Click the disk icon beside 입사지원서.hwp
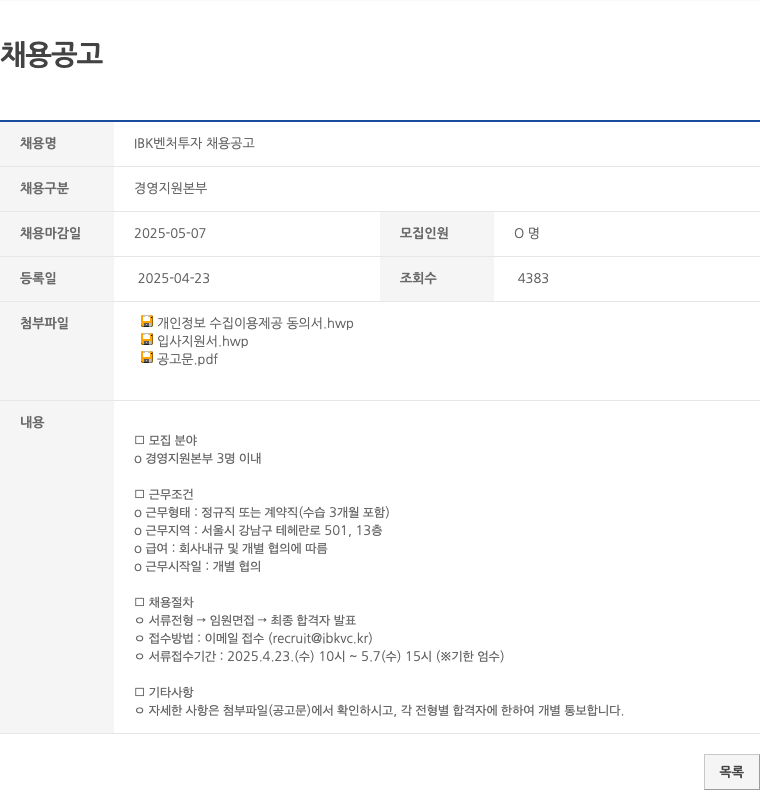The width and height of the screenshot is (760, 805). coord(147,340)
